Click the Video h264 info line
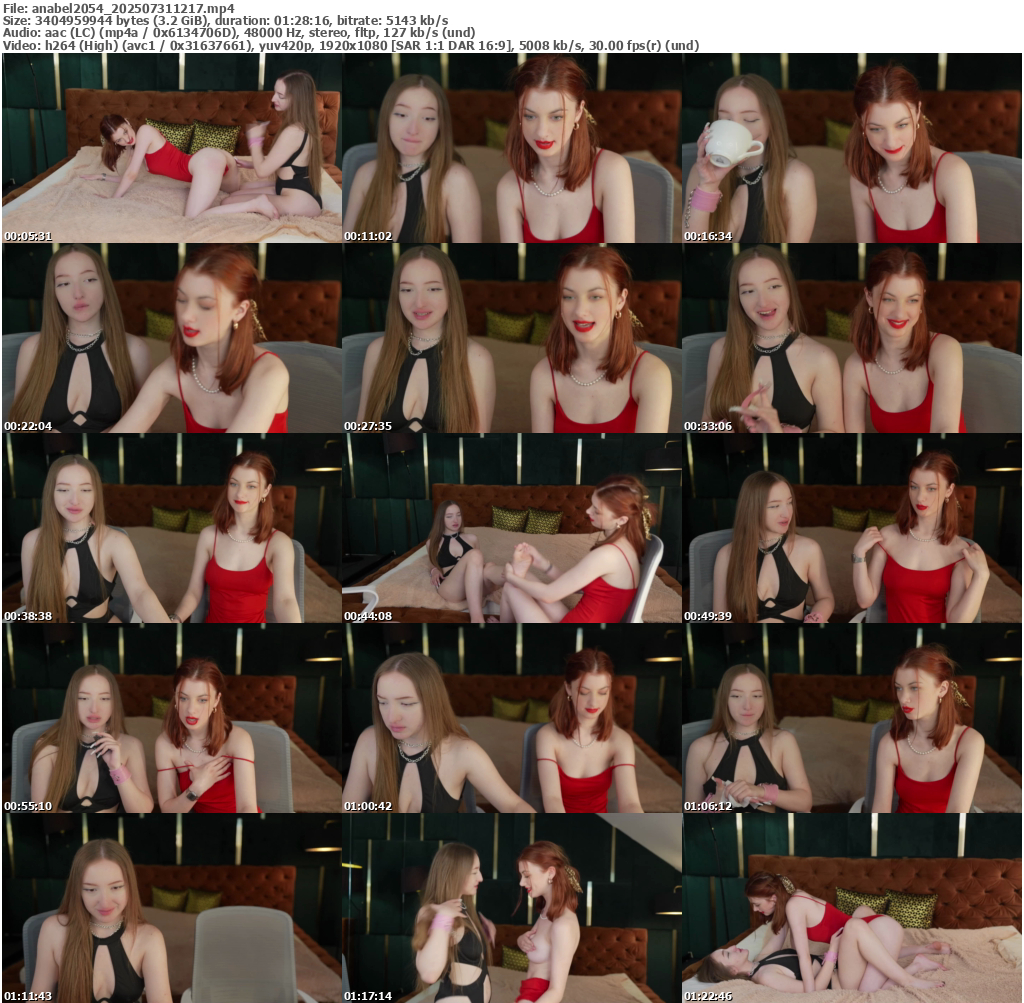This screenshot has height=1003, width=1024. (x=350, y=46)
